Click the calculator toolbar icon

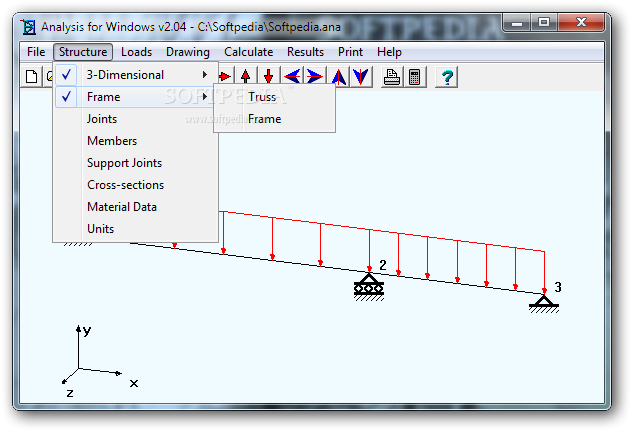click(x=414, y=76)
